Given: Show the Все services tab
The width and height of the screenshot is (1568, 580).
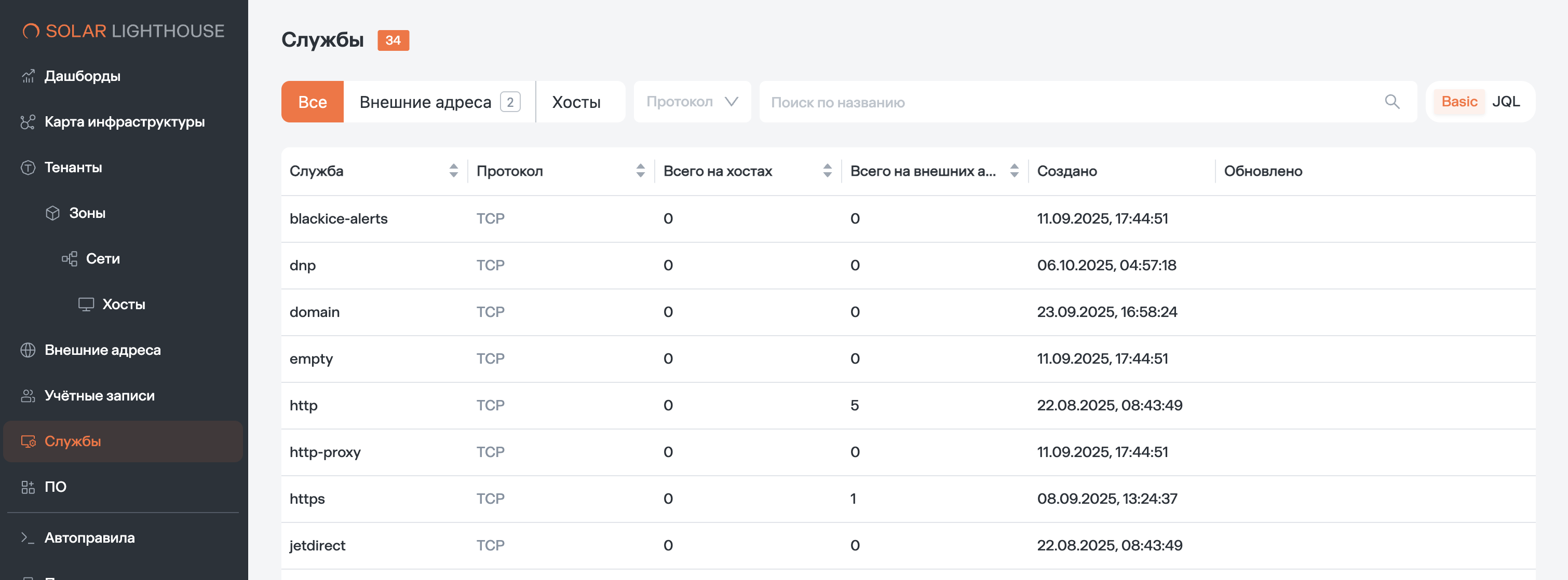Looking at the screenshot, I should pyautogui.click(x=312, y=102).
